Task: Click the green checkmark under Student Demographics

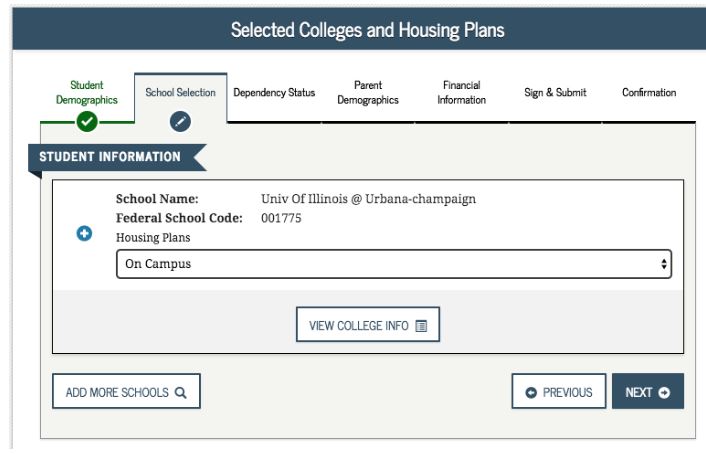Action: [x=87, y=121]
